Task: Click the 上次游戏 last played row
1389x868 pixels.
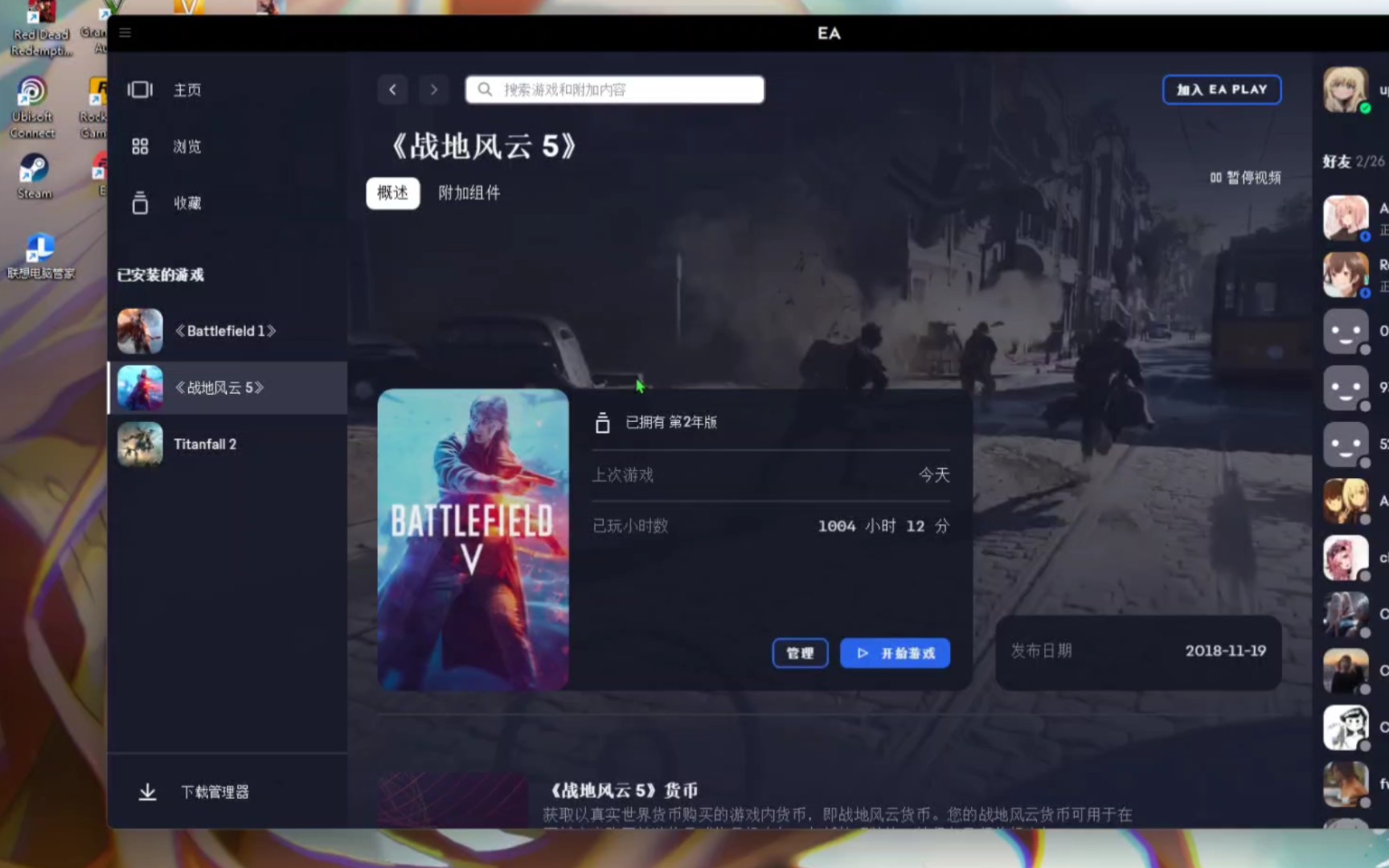Action: tap(771, 475)
